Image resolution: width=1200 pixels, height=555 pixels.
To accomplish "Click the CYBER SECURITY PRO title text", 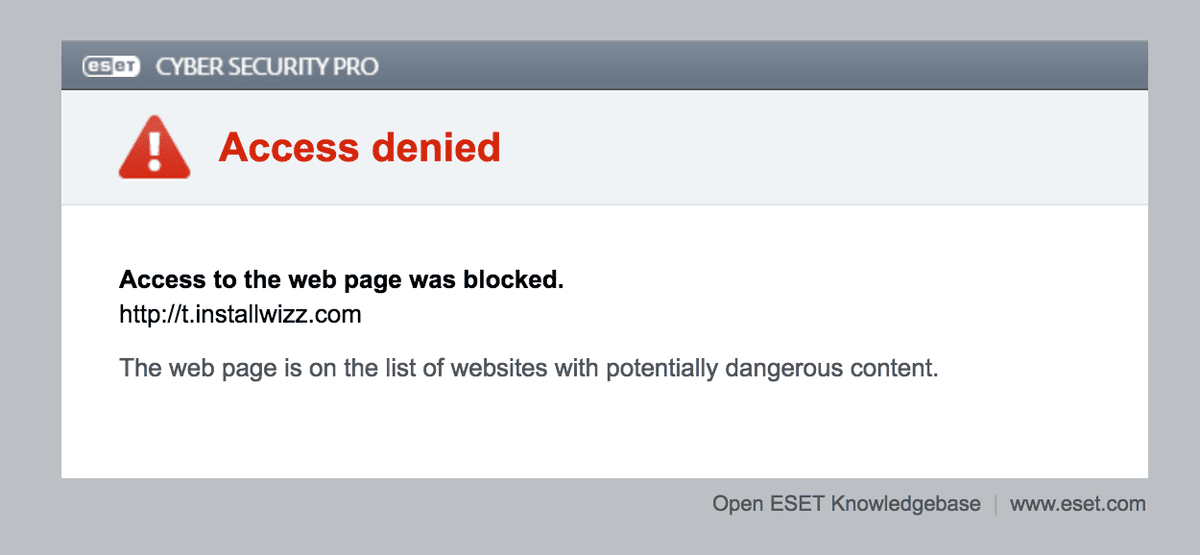I will click(267, 67).
